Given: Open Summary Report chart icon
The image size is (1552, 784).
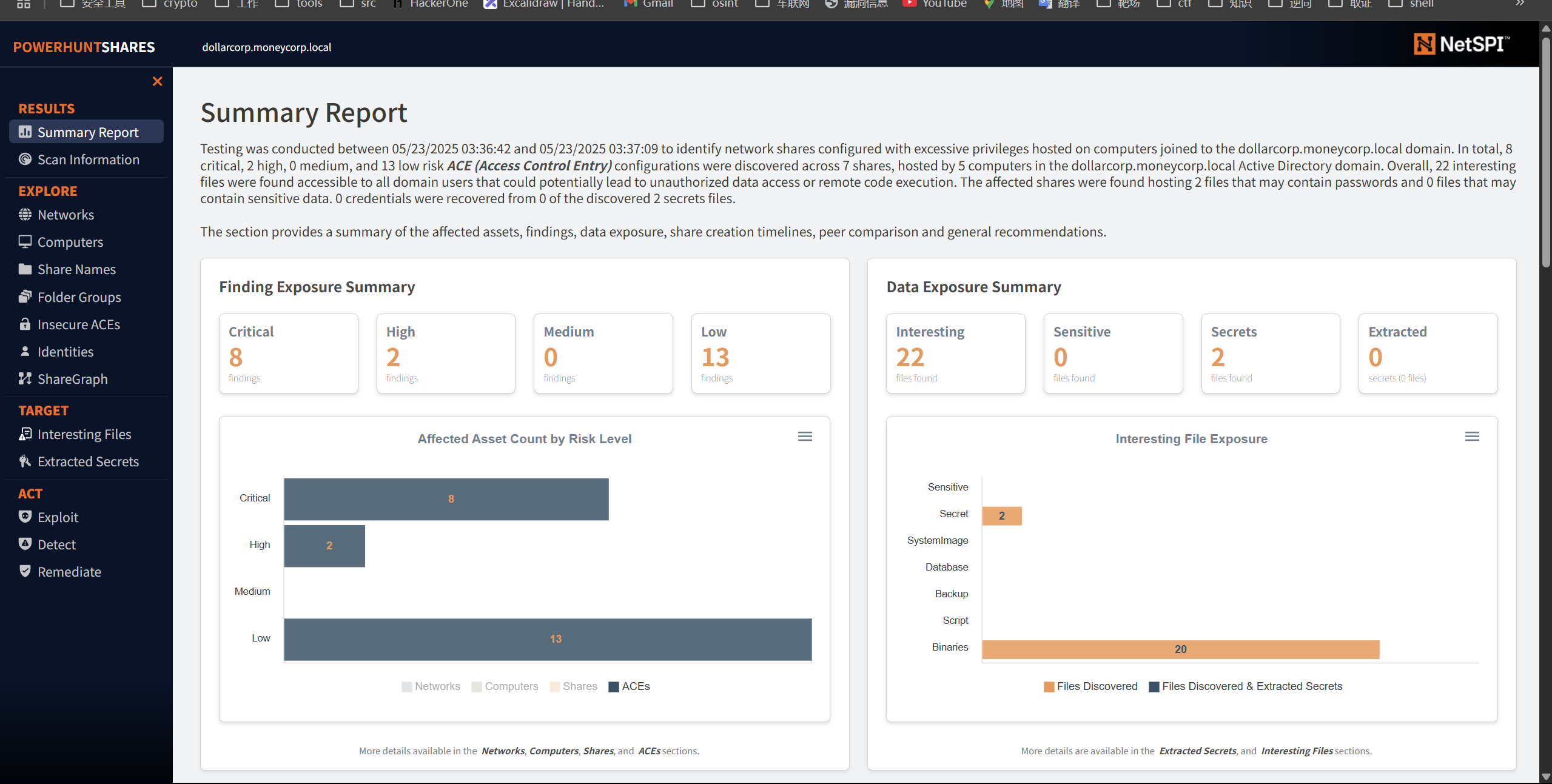Looking at the screenshot, I should tap(25, 132).
